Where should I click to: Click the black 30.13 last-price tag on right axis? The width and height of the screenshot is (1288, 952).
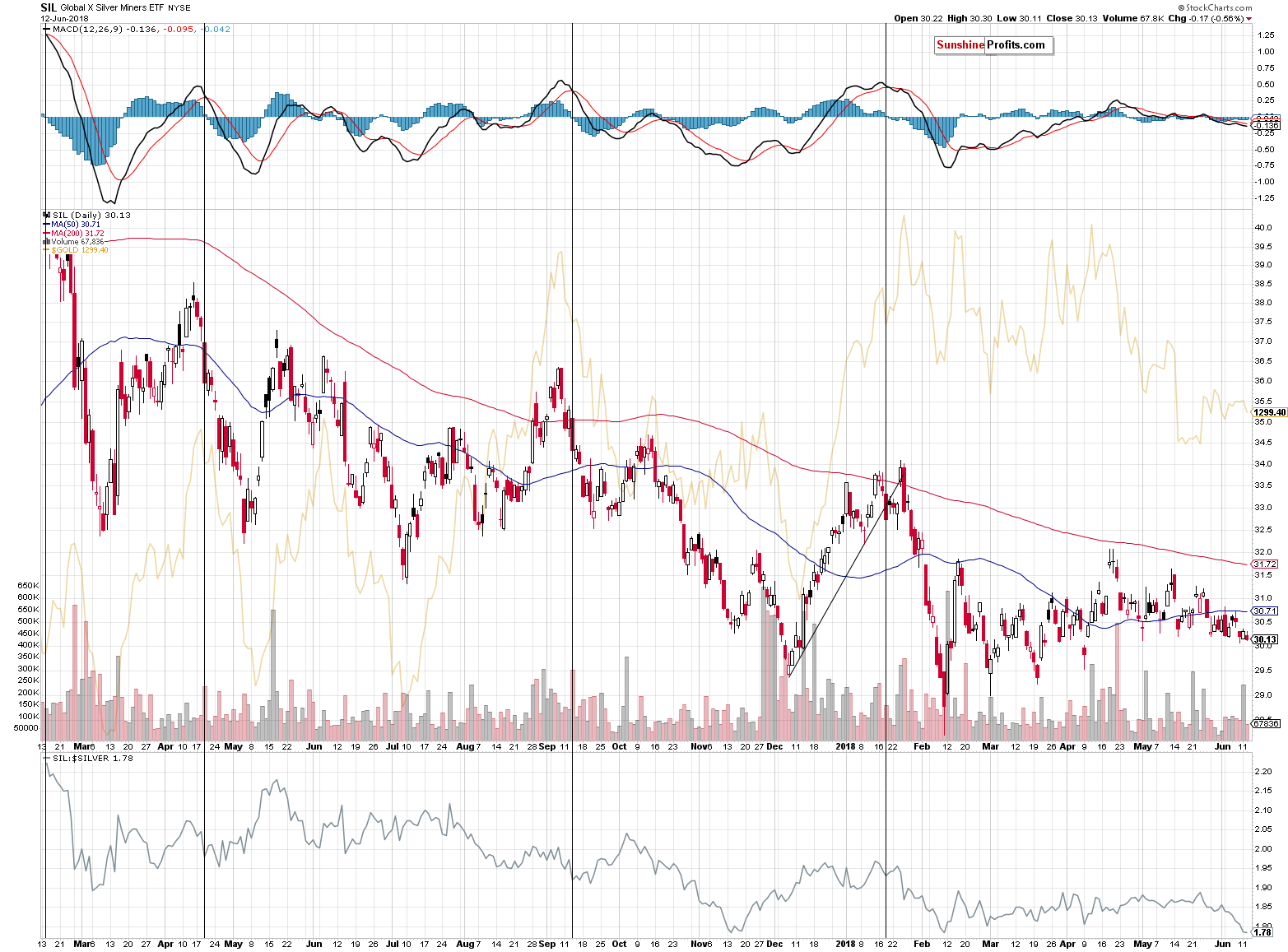tap(1265, 639)
